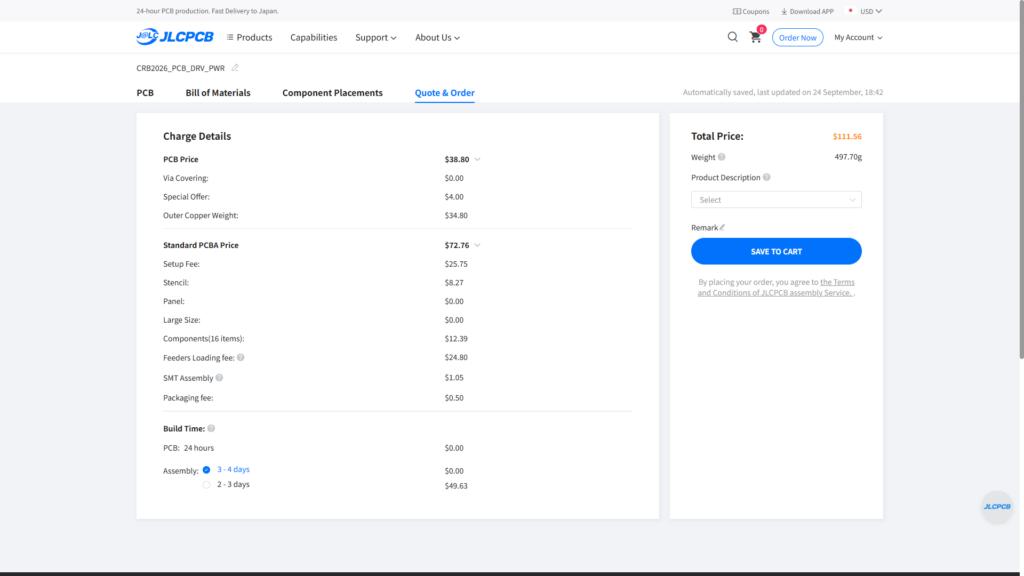
Task: Click SMT Assembly info icon
Action: click(x=219, y=377)
